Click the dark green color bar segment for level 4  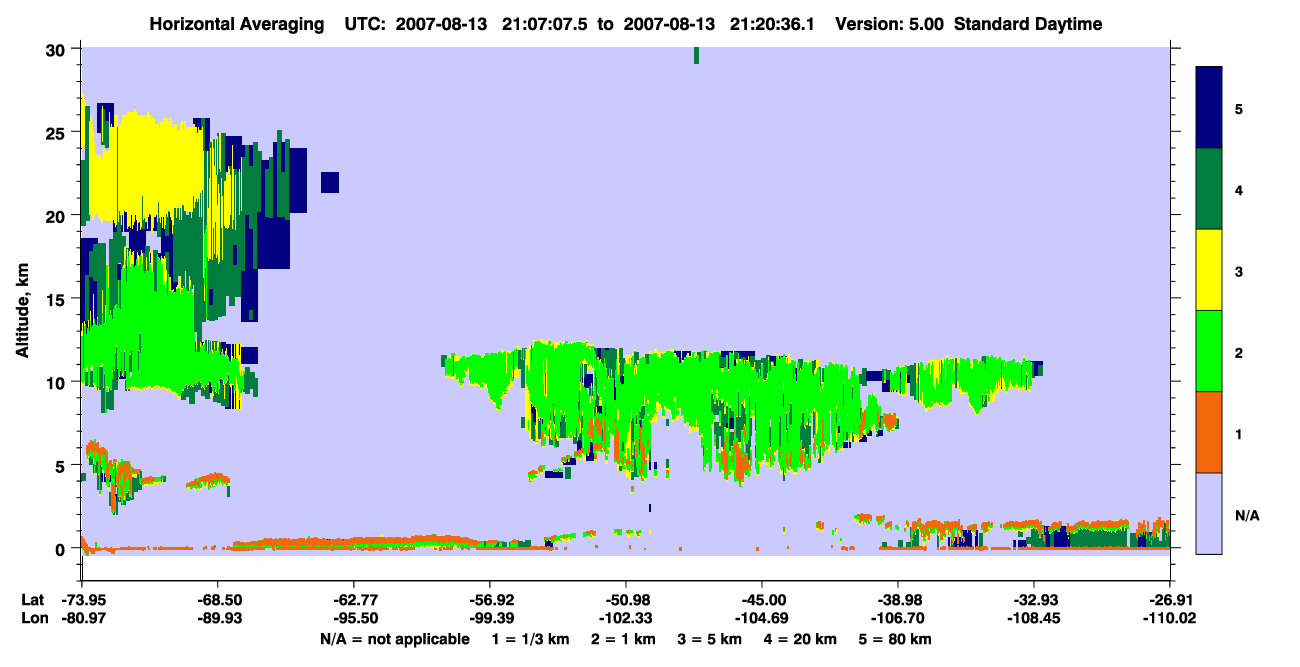(x=1209, y=189)
